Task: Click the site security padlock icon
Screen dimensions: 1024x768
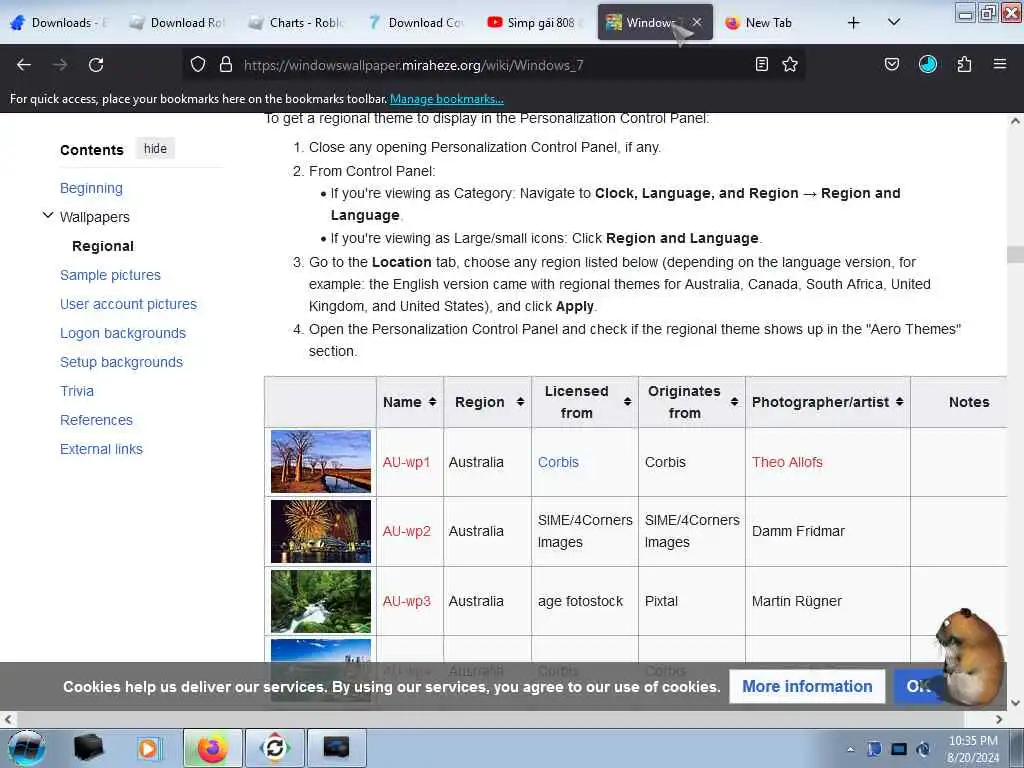Action: point(226,65)
